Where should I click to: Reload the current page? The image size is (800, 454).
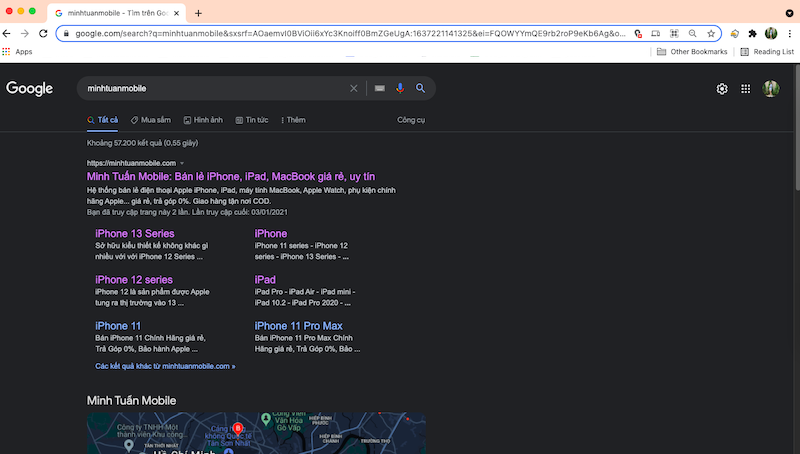(43, 33)
